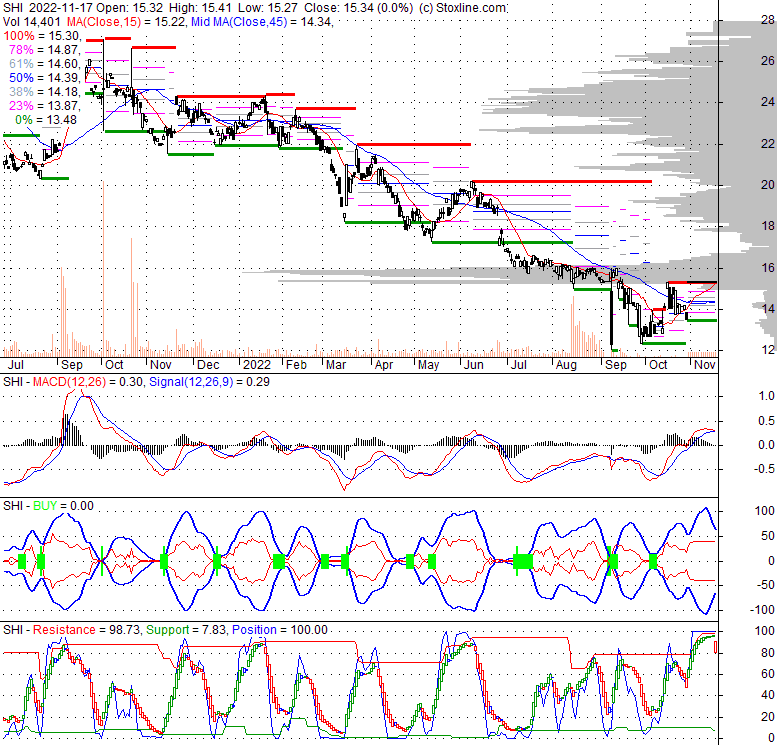778x746 pixels.
Task: Click the Resistance panel axis label '20'
Action: 768,717
